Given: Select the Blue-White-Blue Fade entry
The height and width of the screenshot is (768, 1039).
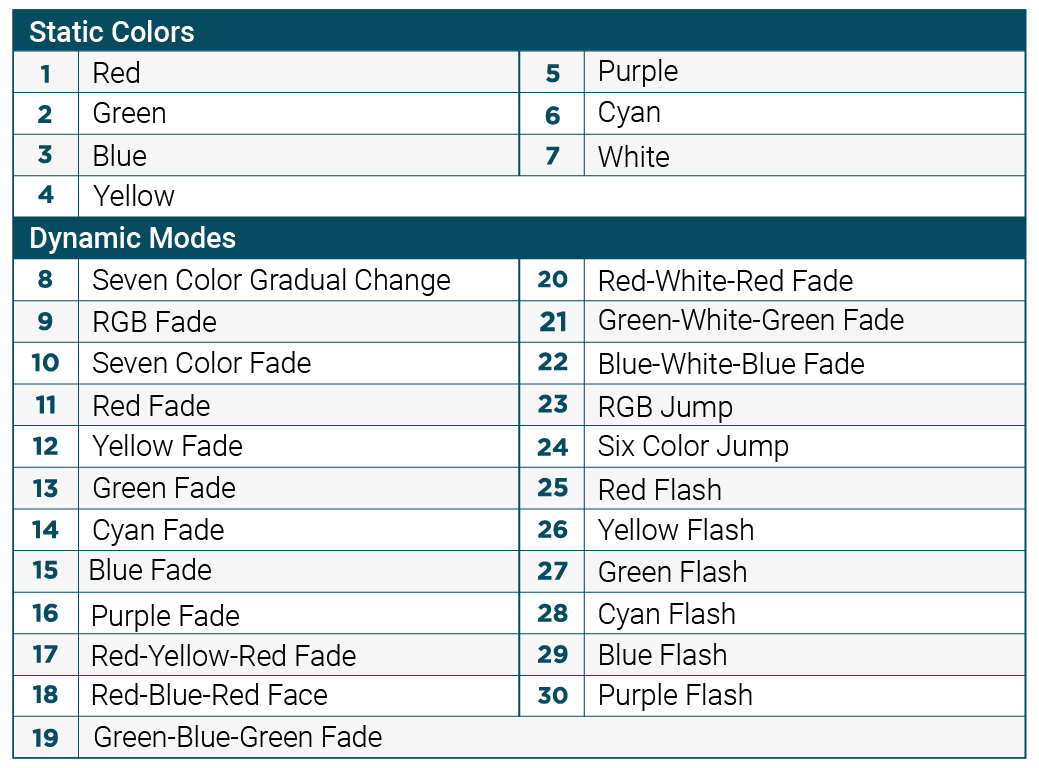Looking at the screenshot, I should pos(731,364).
